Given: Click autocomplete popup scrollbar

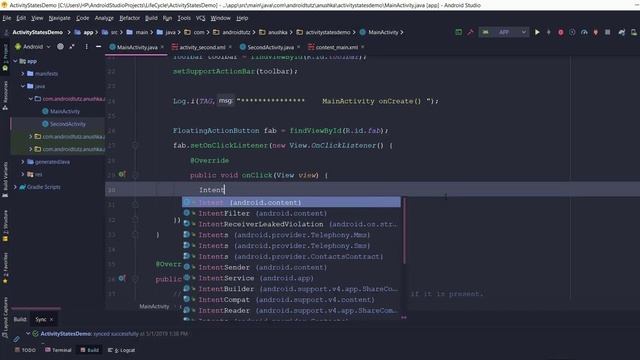Looking at the screenshot, I should (404, 231).
